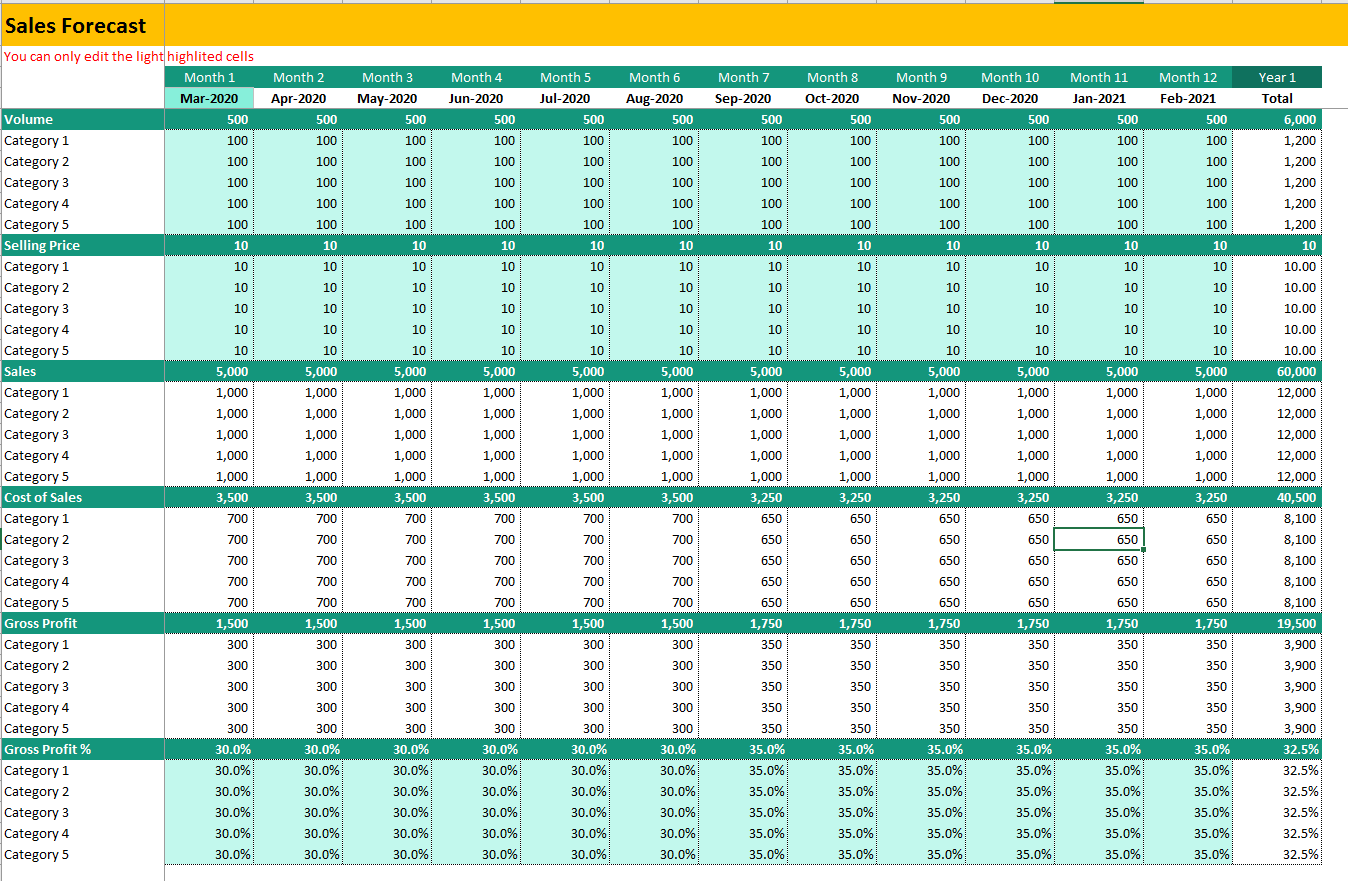Select the Sales Forecast title cell

[x=82, y=25]
